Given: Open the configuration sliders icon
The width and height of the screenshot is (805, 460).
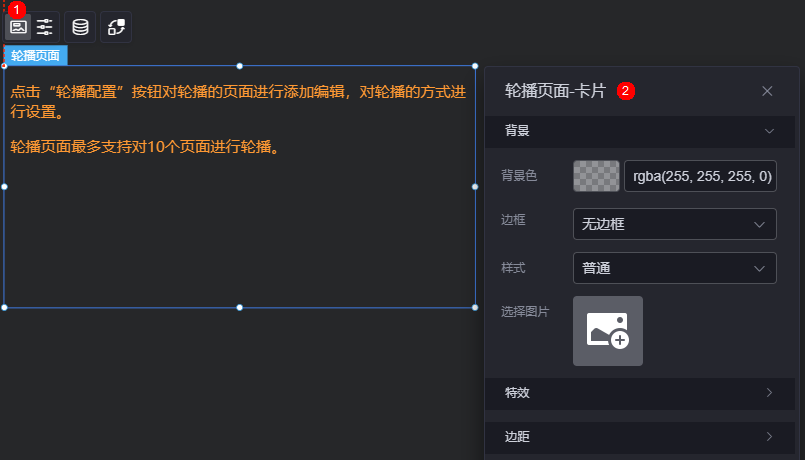Looking at the screenshot, I should (45, 27).
